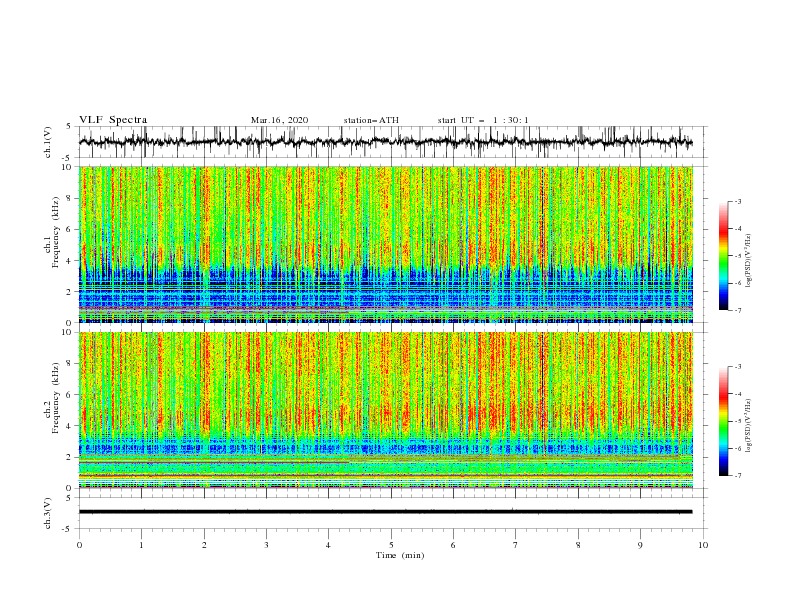Click the 'ch.1(V)' waveform axis label

[x=48, y=142]
